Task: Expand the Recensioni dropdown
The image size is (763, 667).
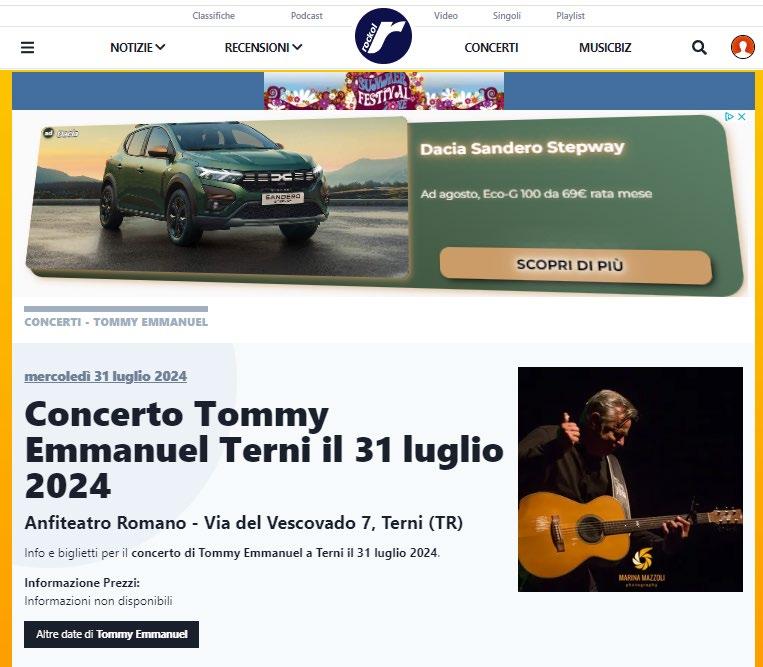Action: tap(263, 48)
